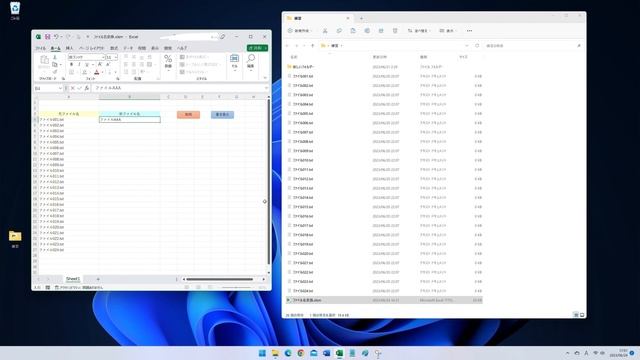The image size is (640, 360).
Task: Open the Explorer New item dropdown
Action: pyautogui.click(x=300, y=31)
